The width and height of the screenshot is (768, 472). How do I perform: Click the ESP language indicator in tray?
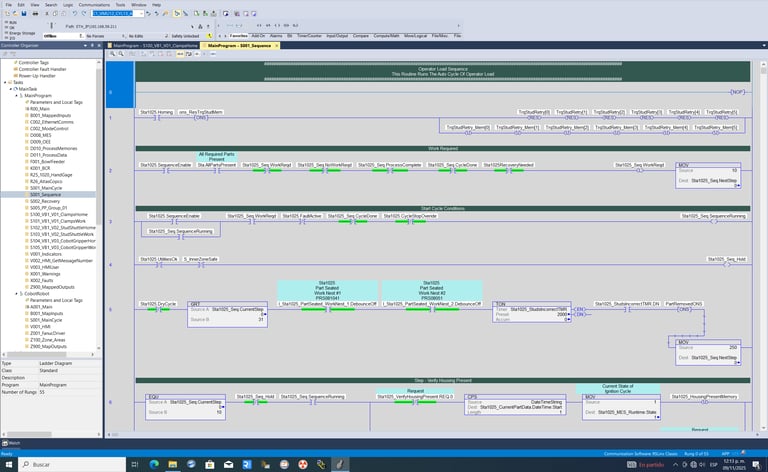(x=714, y=464)
